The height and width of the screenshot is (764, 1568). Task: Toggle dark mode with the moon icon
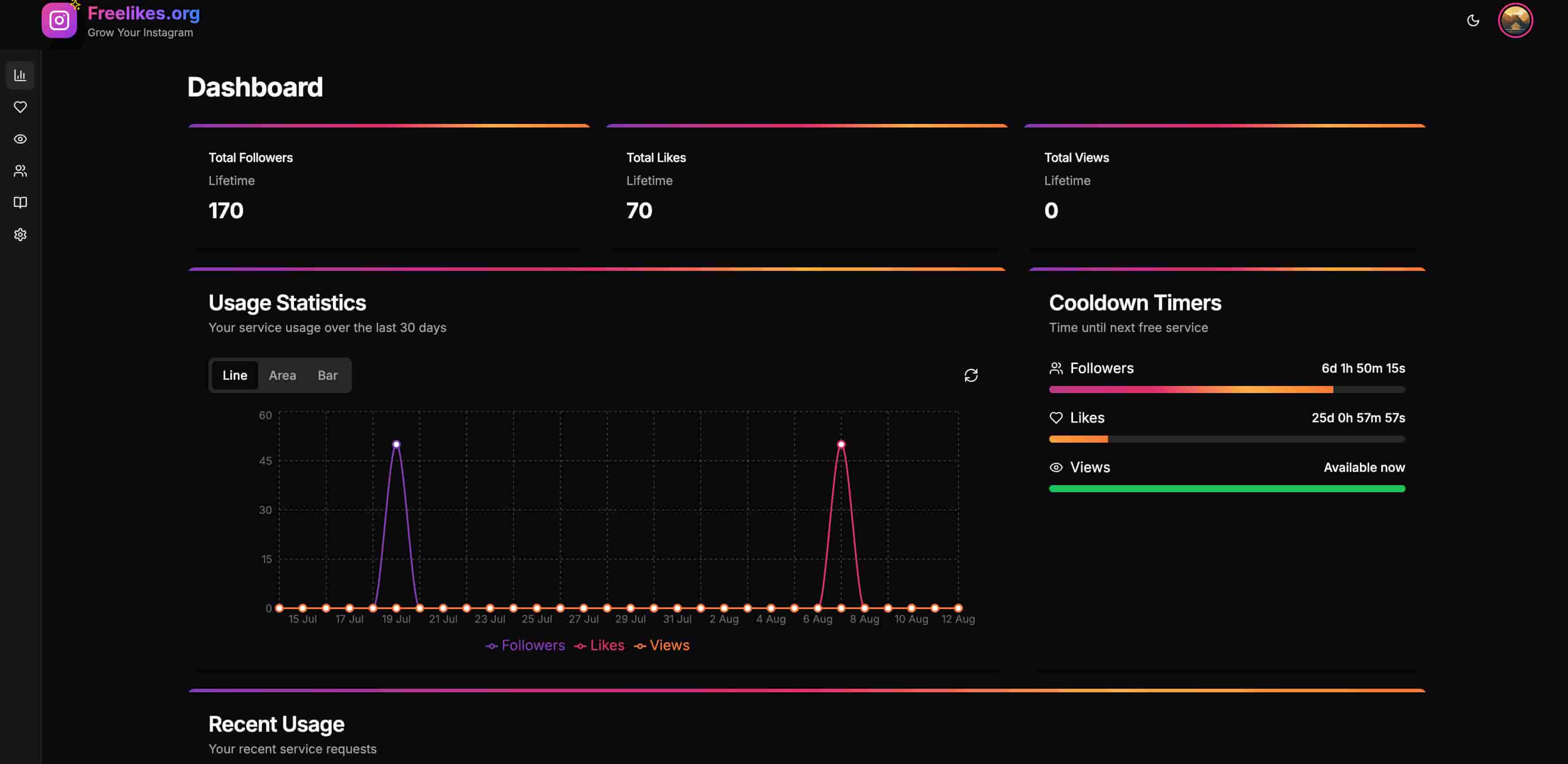click(1473, 20)
